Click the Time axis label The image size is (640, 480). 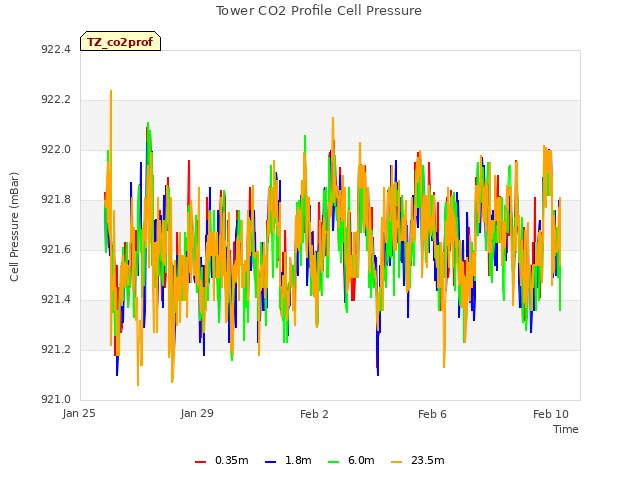coord(566,429)
